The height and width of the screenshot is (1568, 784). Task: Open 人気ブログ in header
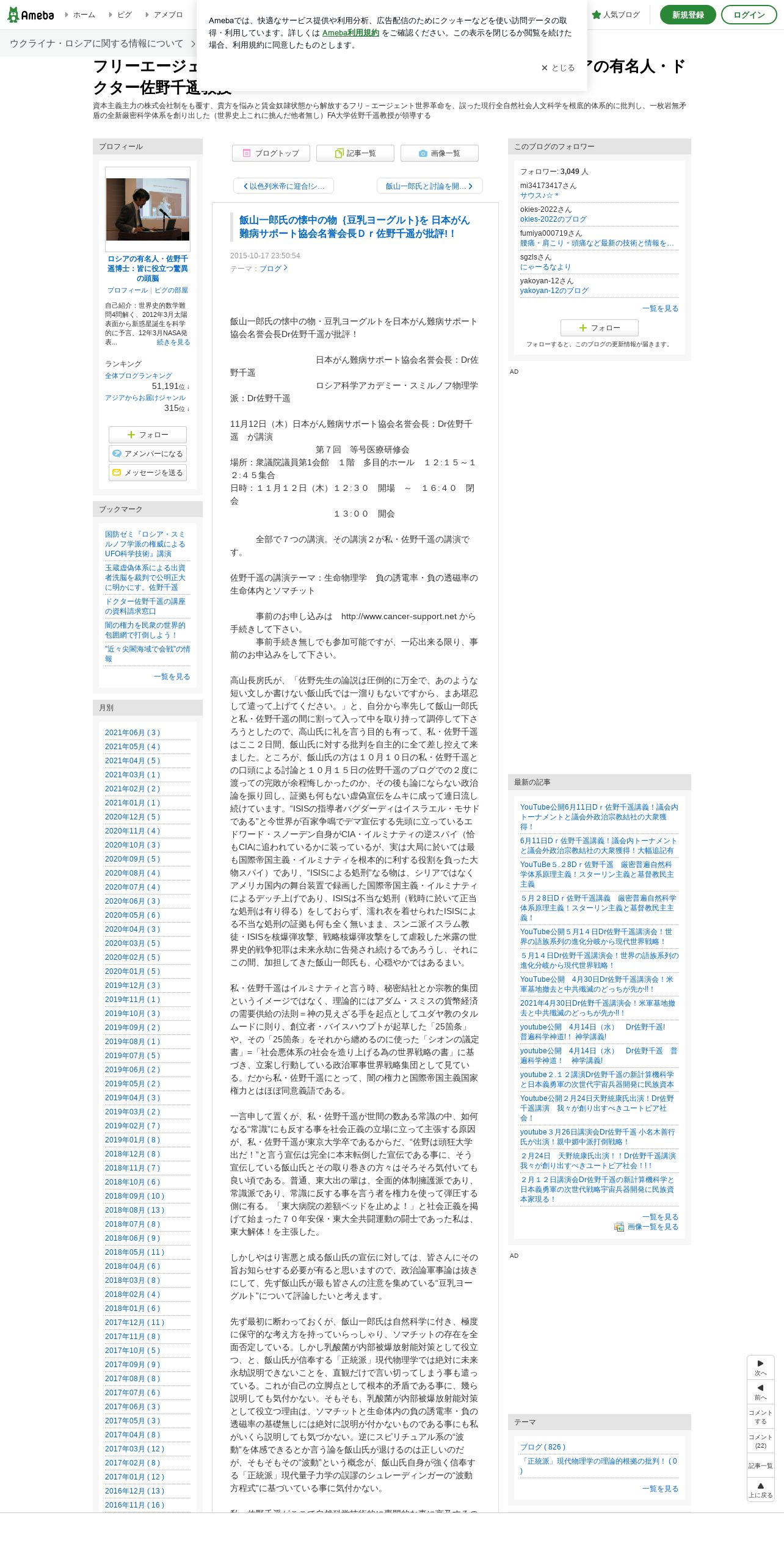coord(615,15)
